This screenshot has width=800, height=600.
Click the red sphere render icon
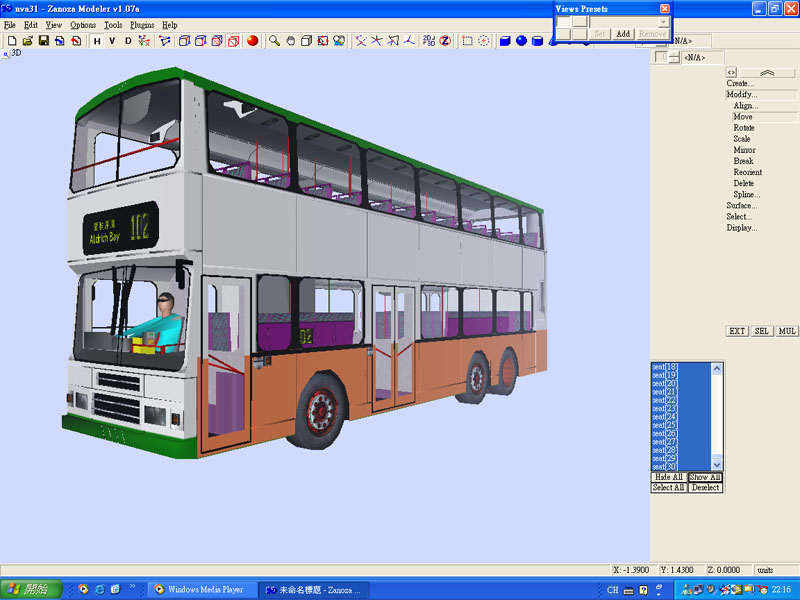252,41
